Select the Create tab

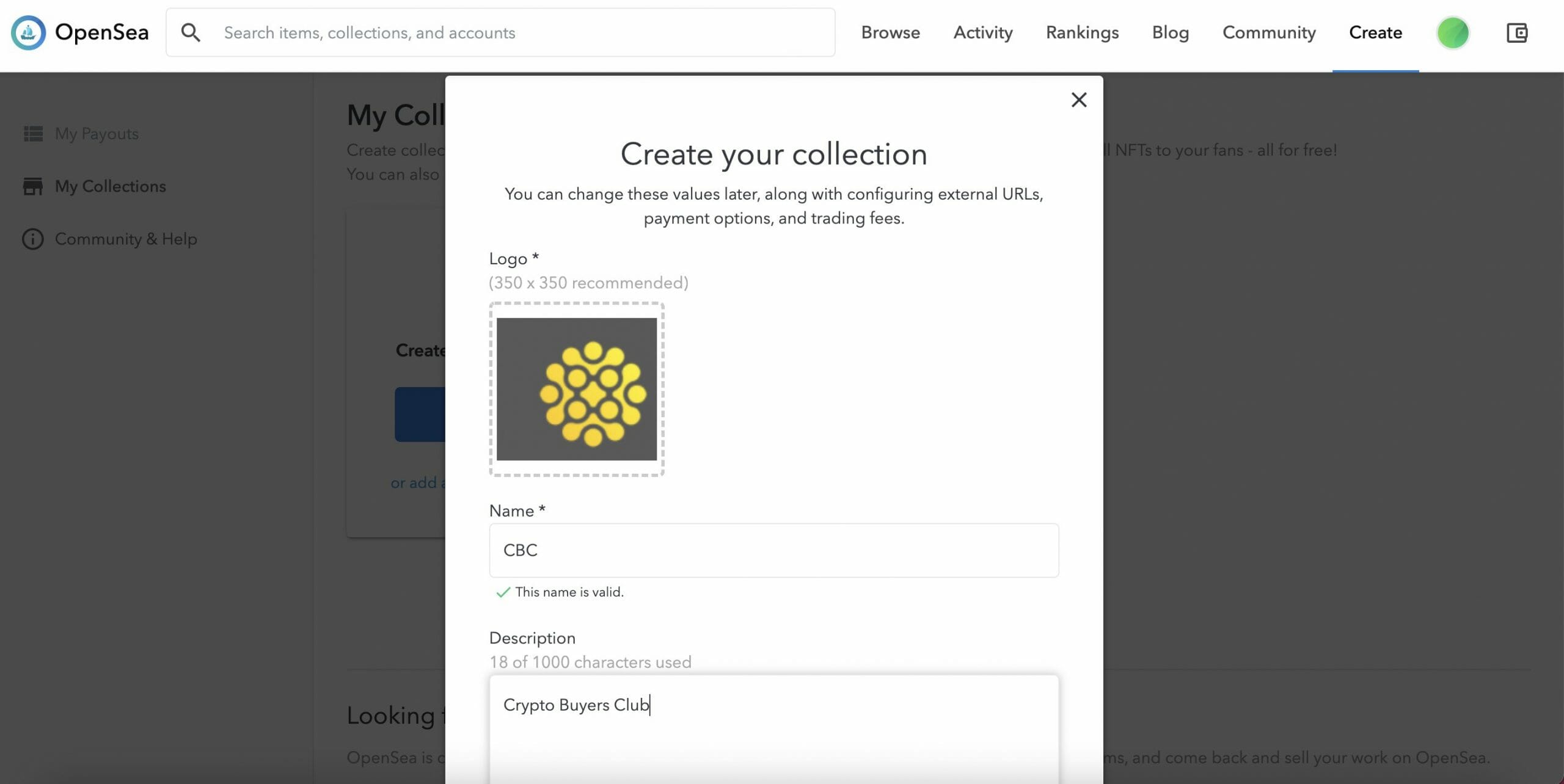pyautogui.click(x=1375, y=32)
